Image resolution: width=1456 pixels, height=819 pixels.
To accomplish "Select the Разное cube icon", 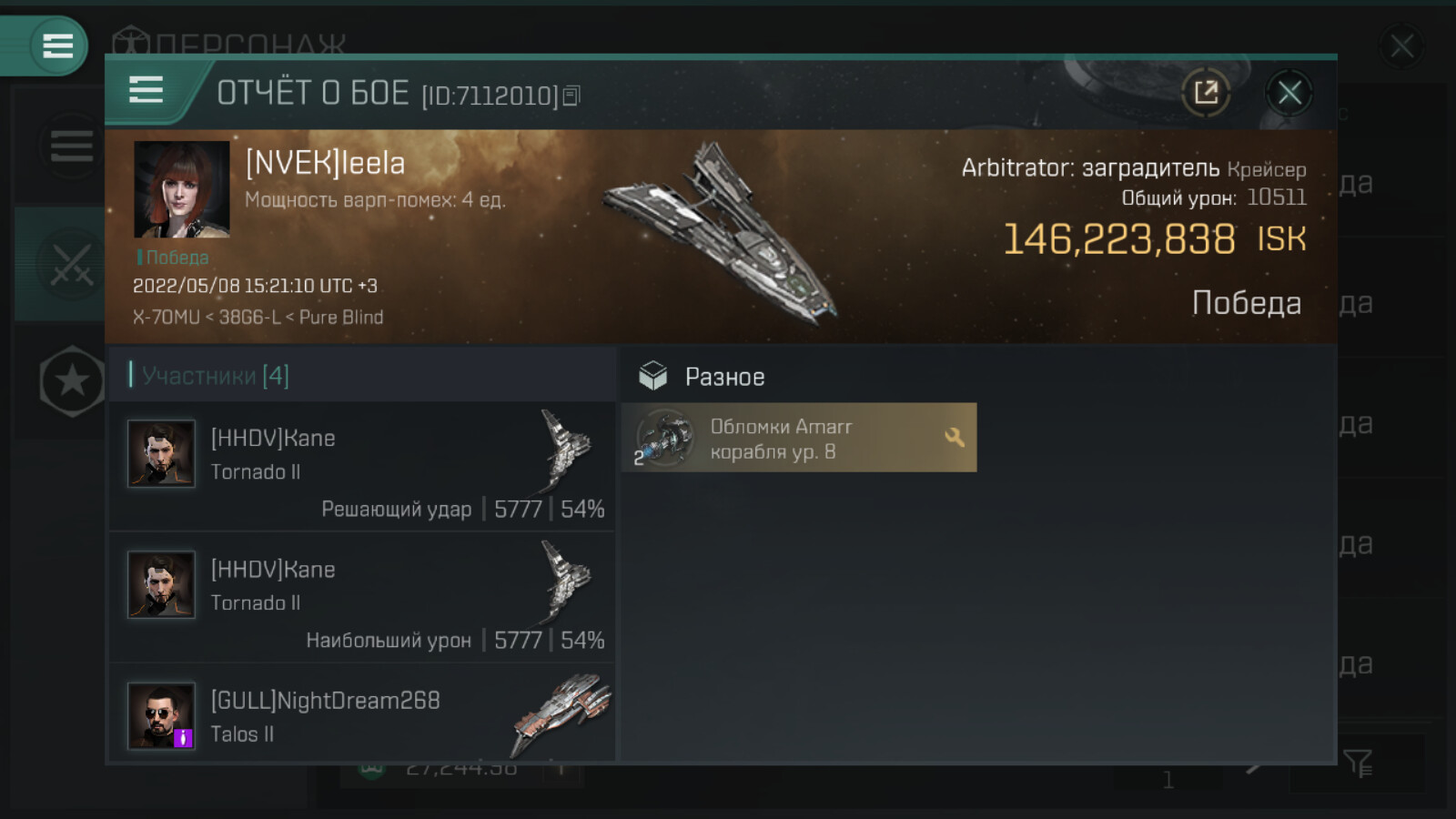I will (x=652, y=376).
